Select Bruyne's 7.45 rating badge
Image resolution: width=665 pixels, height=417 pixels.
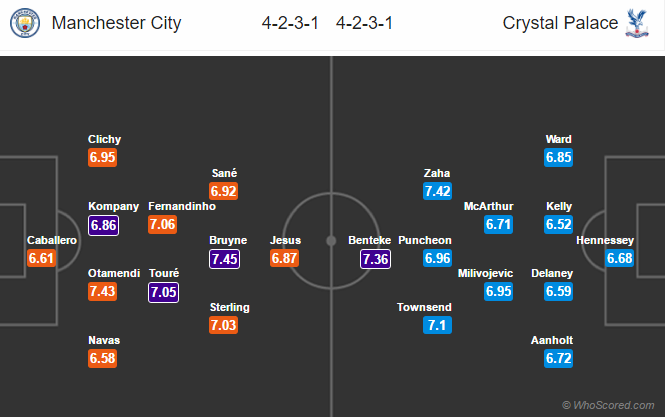[x=224, y=259]
